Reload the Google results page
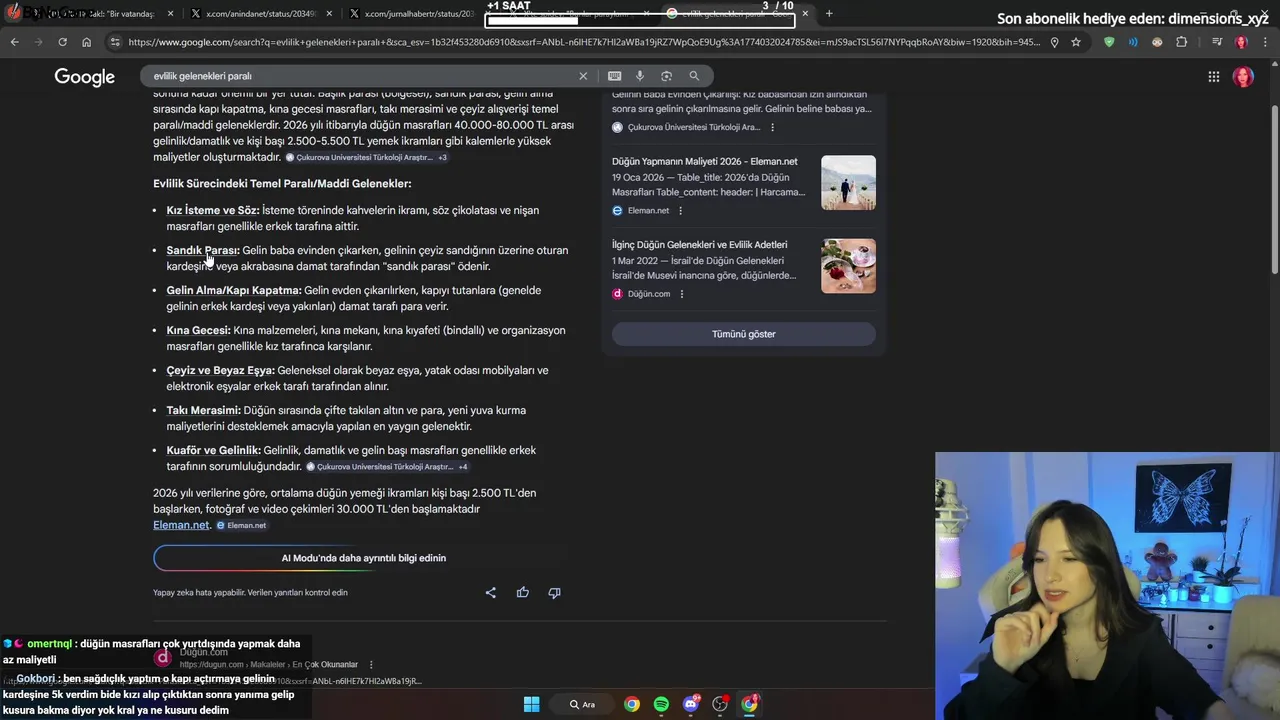The image size is (1280, 720). click(x=62, y=42)
